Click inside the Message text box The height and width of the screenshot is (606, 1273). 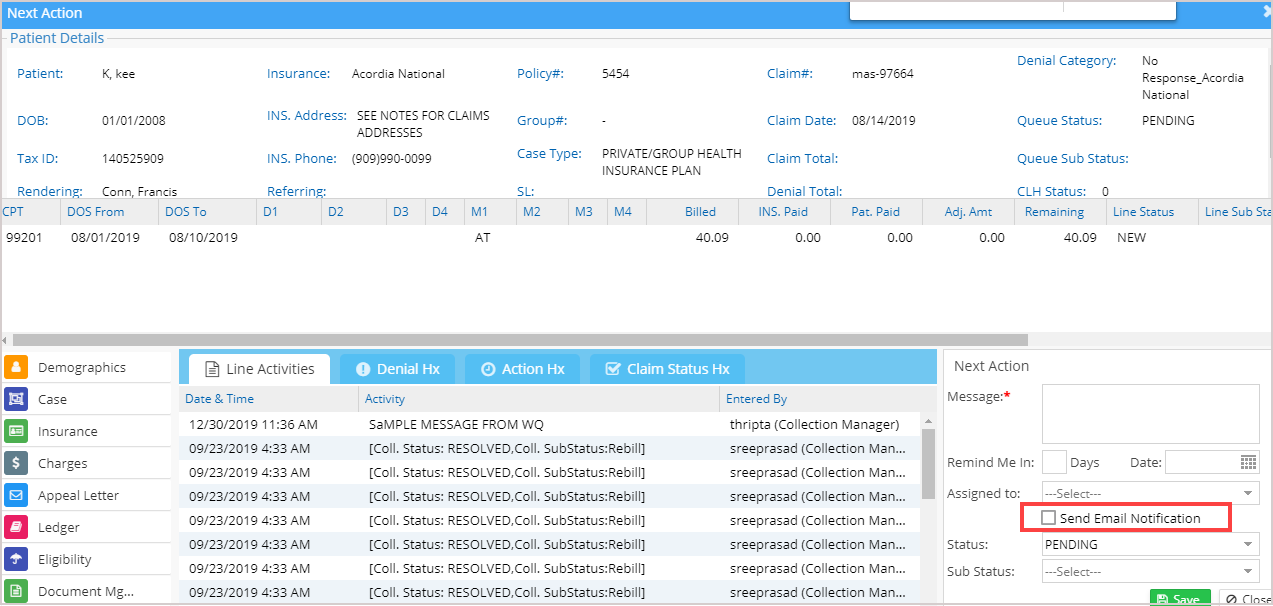(1150, 414)
